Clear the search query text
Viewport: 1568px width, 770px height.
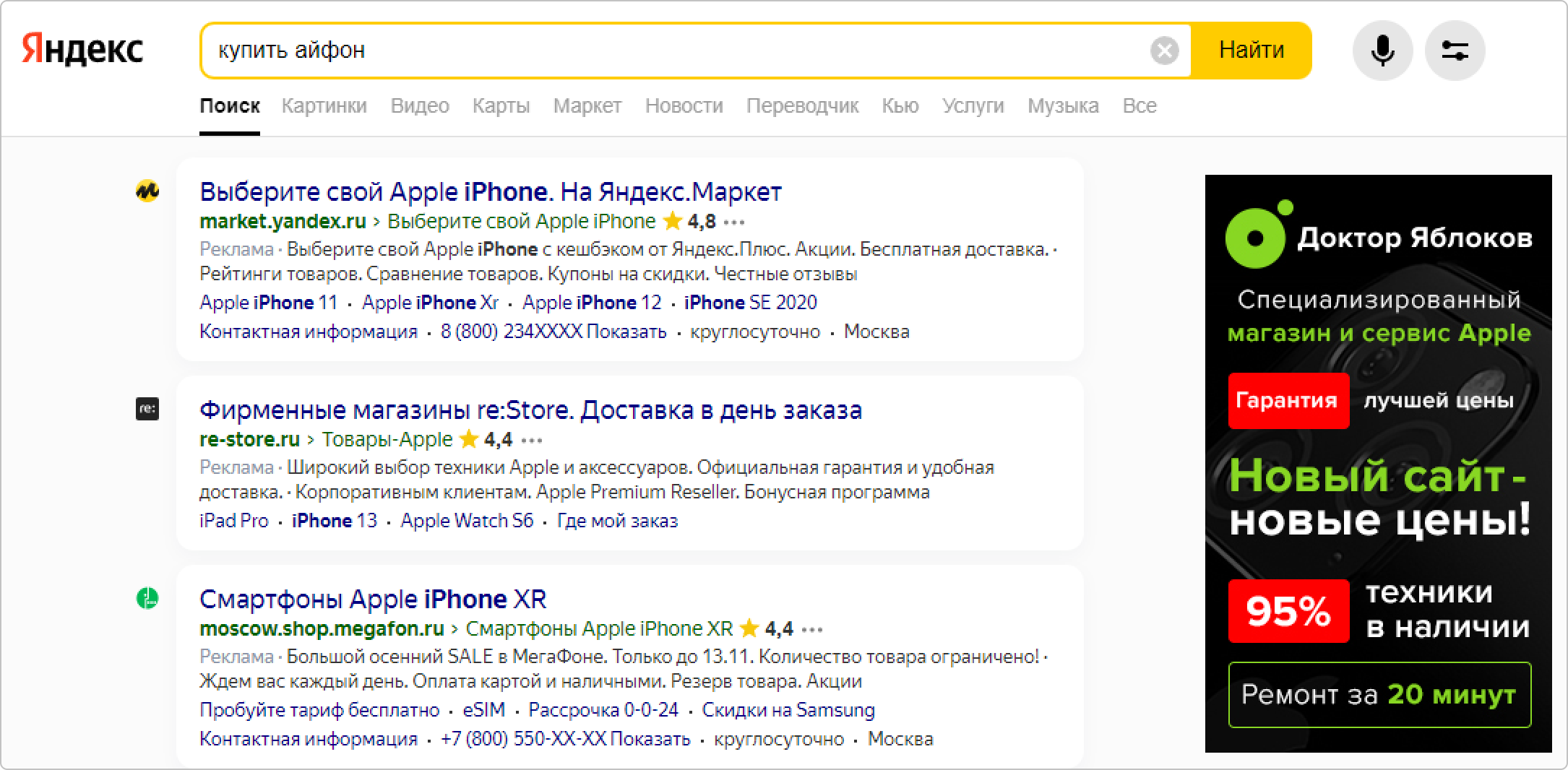point(1164,51)
